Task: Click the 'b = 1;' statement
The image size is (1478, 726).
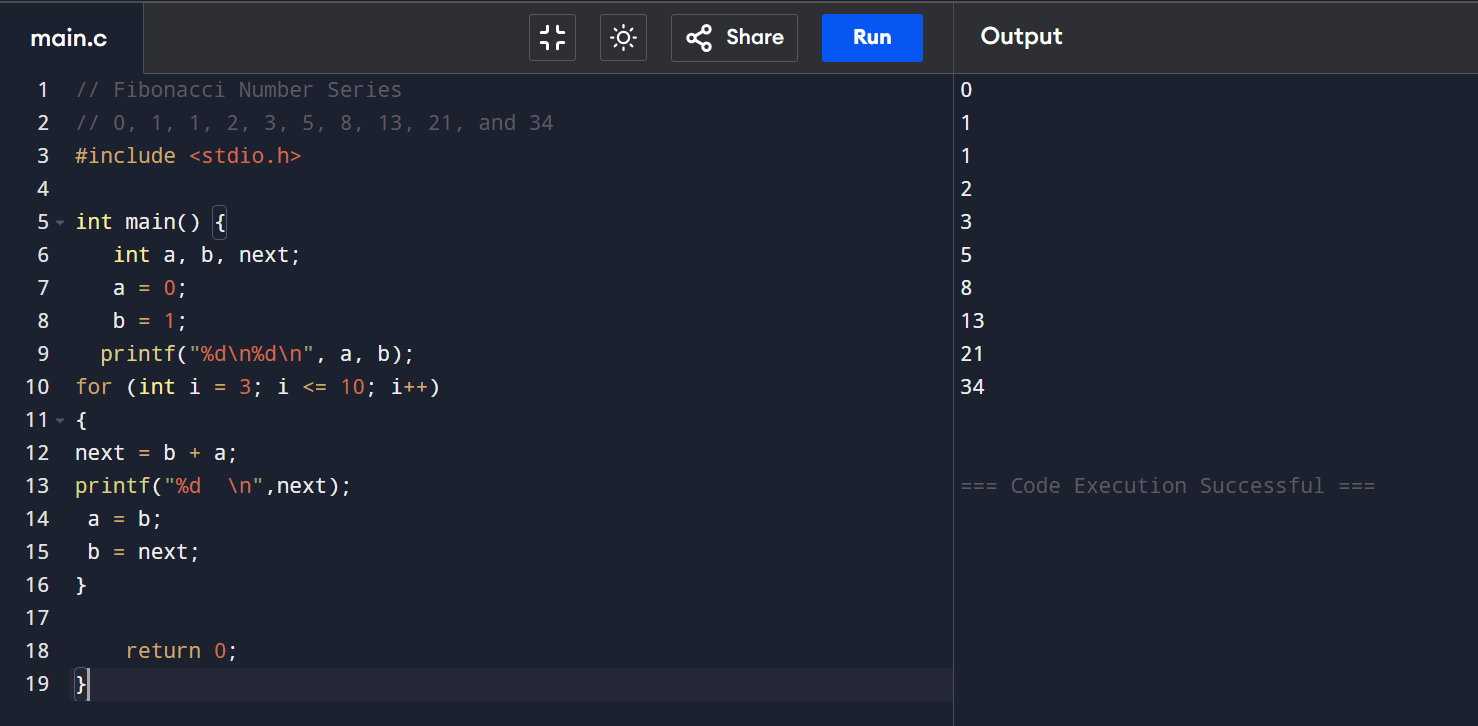Action: (150, 321)
